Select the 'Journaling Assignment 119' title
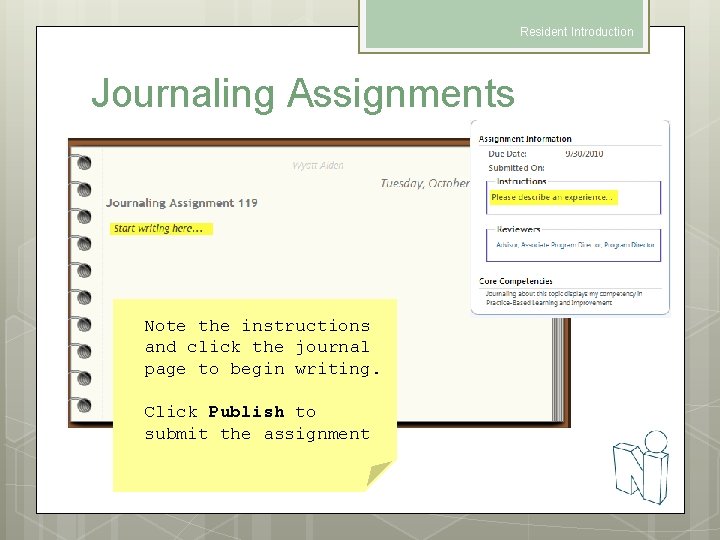720x540 pixels. point(182,203)
